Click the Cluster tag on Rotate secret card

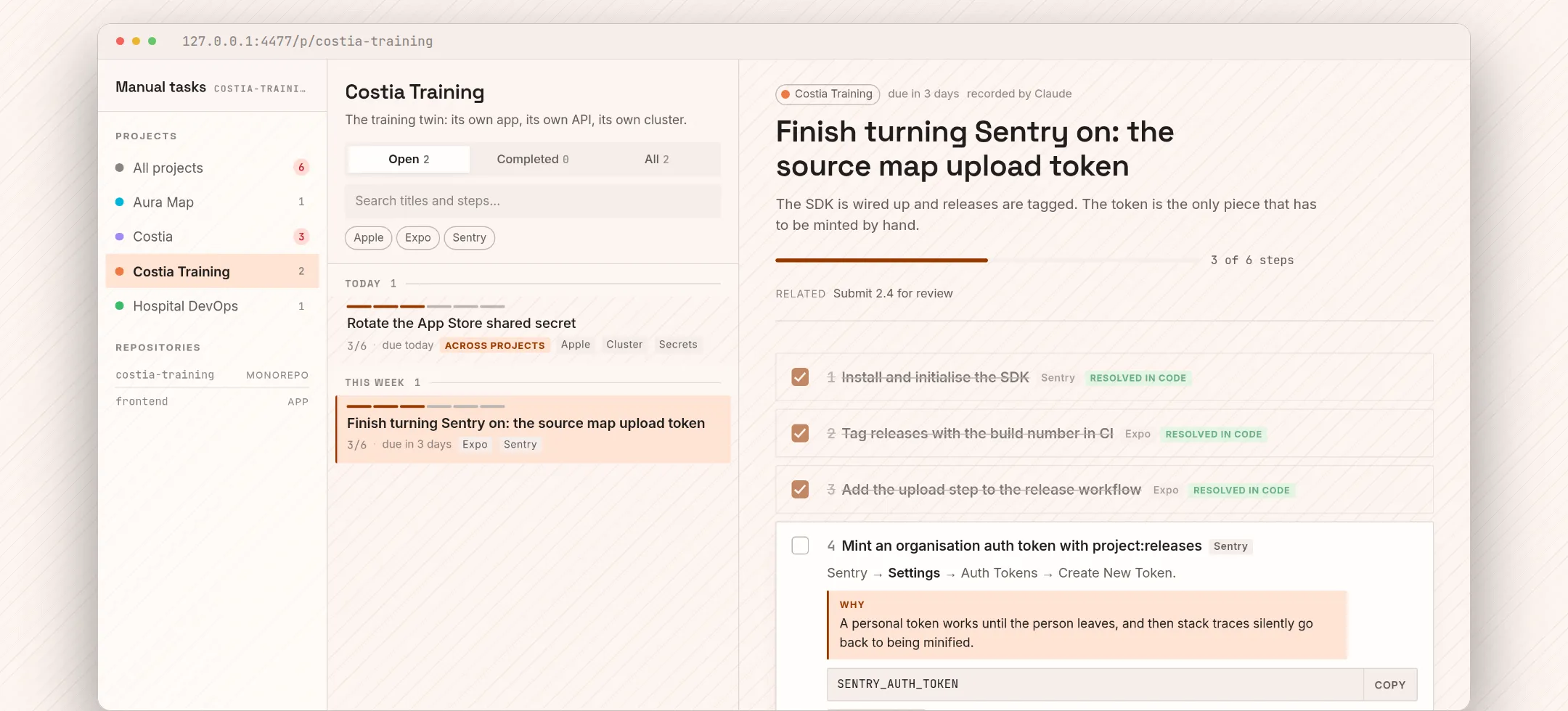point(624,345)
